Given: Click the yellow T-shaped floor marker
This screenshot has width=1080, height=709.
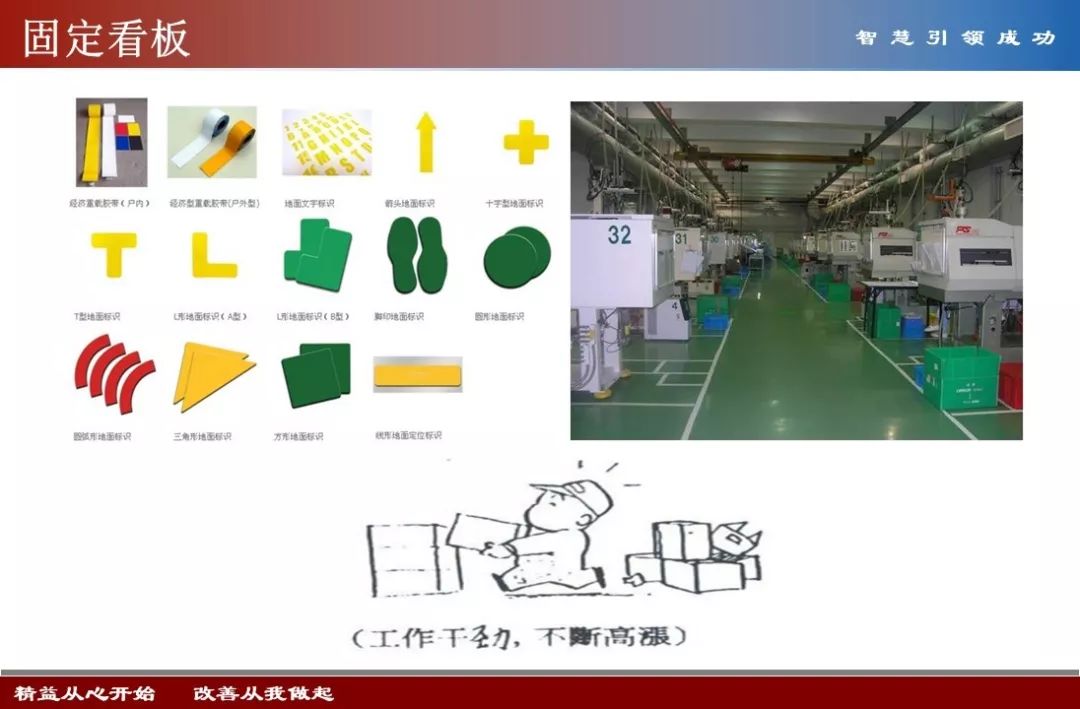Looking at the screenshot, I should tap(113, 254).
